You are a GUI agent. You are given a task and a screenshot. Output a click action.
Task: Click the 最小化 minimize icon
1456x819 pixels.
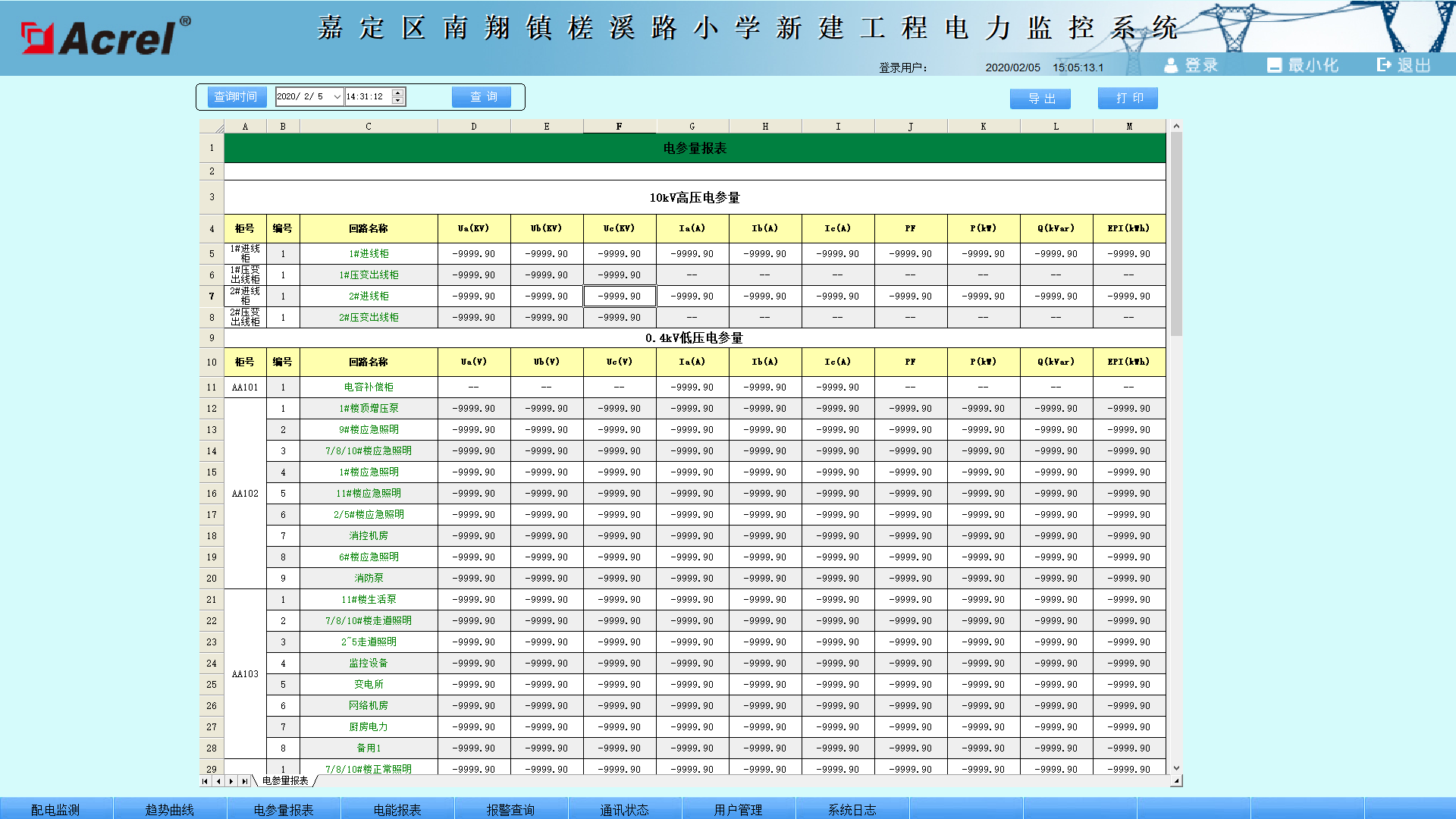pos(1274,66)
